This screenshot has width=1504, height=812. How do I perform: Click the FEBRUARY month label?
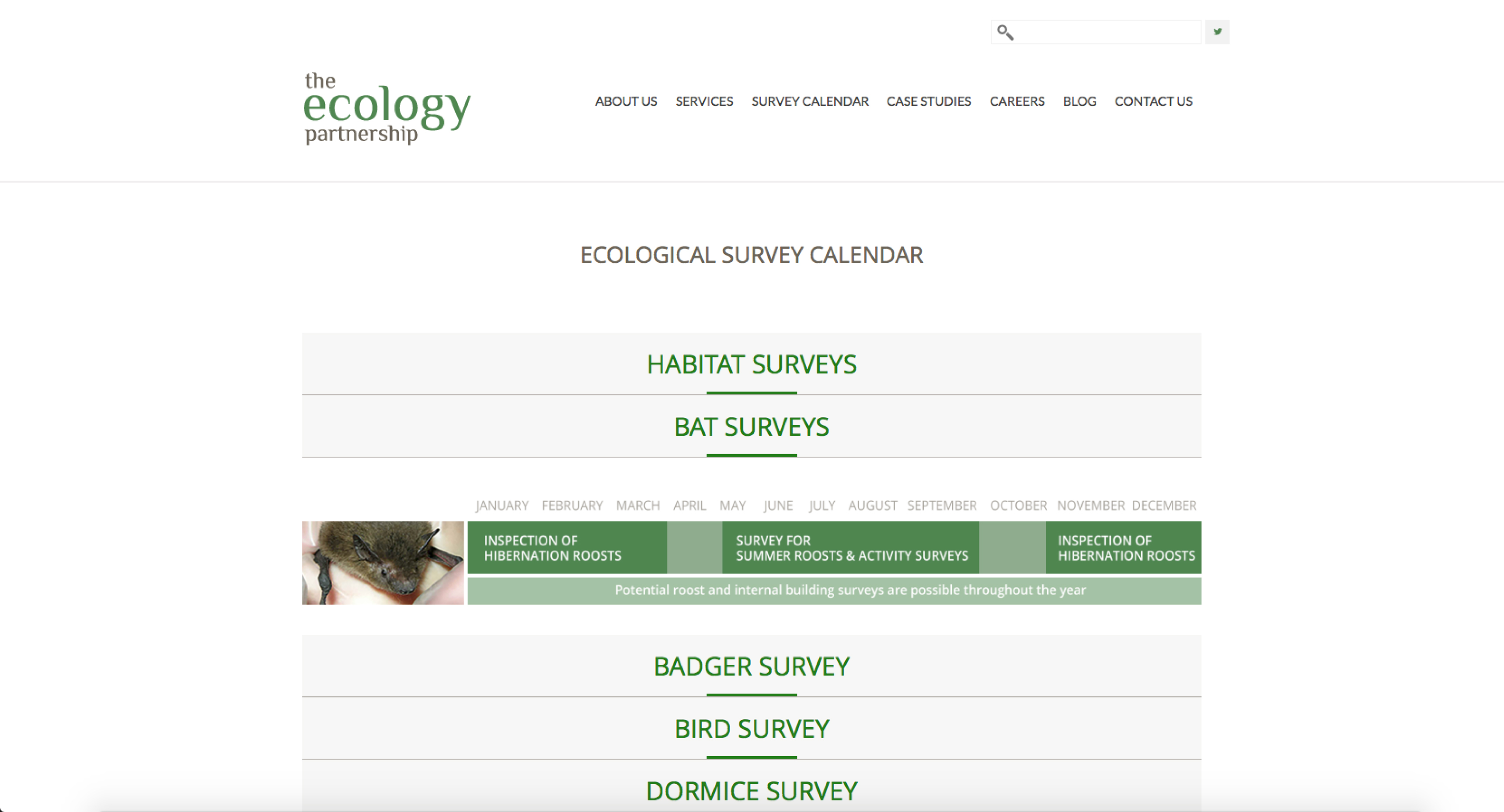tap(572, 505)
